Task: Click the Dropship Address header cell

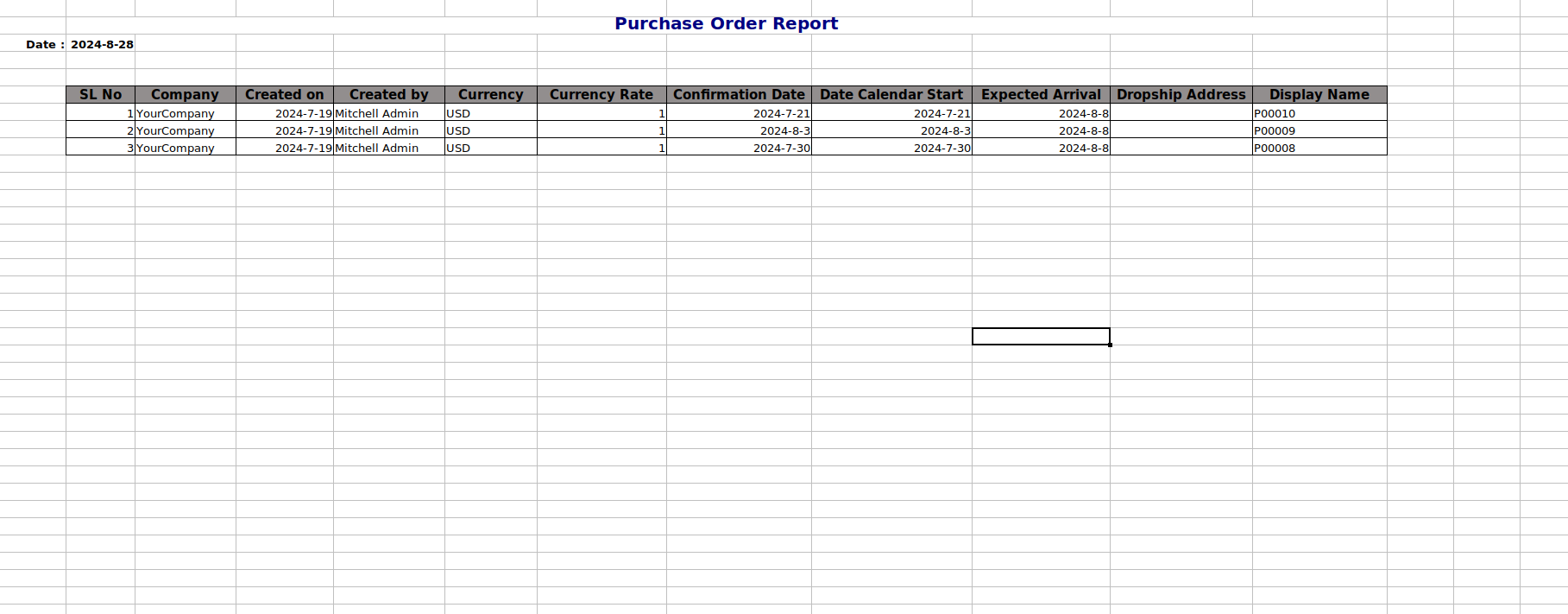Action: (1181, 95)
